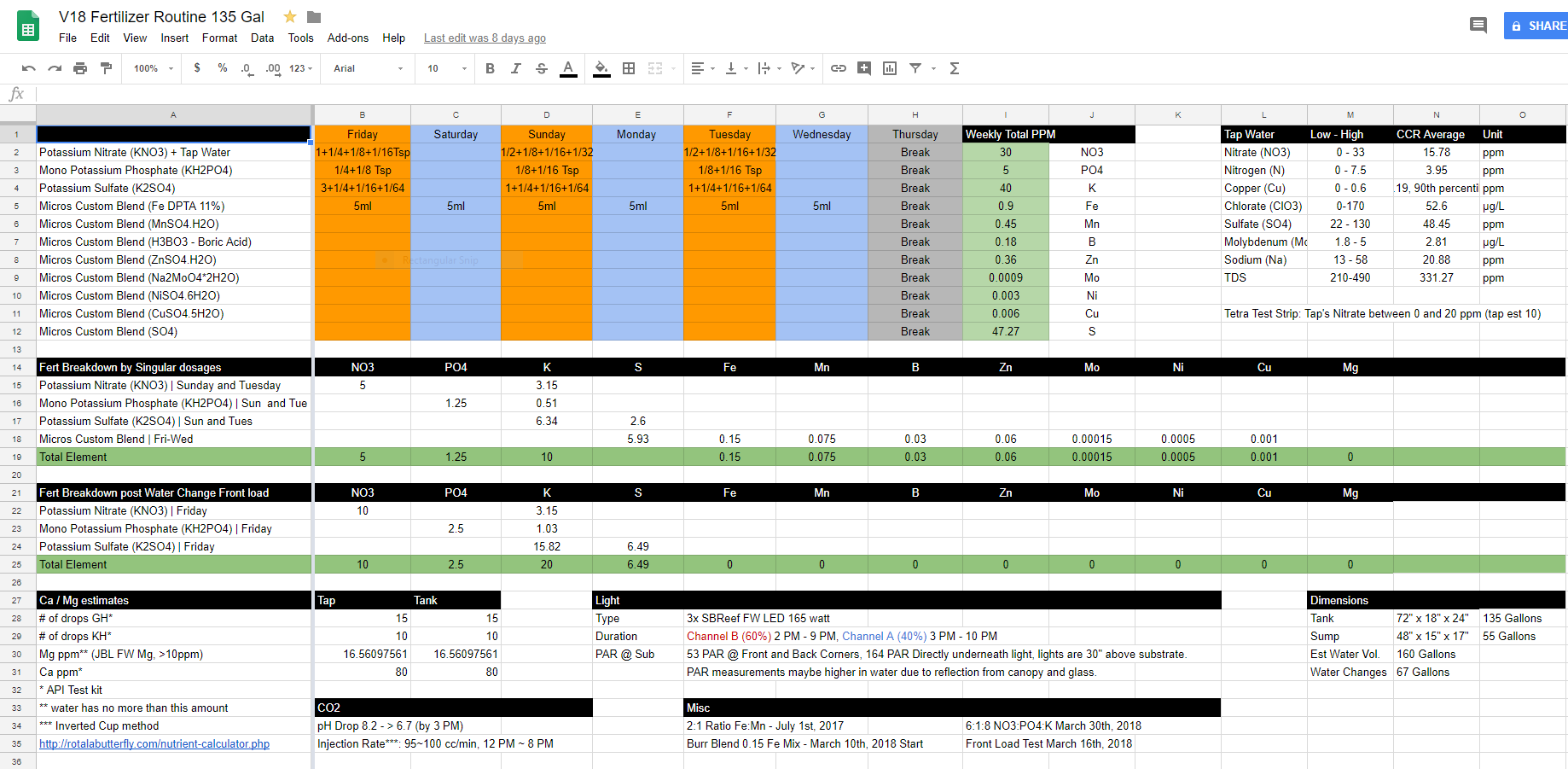
Task: Open the rotalabutterfly nutrient calculator link
Action: pyautogui.click(x=154, y=744)
